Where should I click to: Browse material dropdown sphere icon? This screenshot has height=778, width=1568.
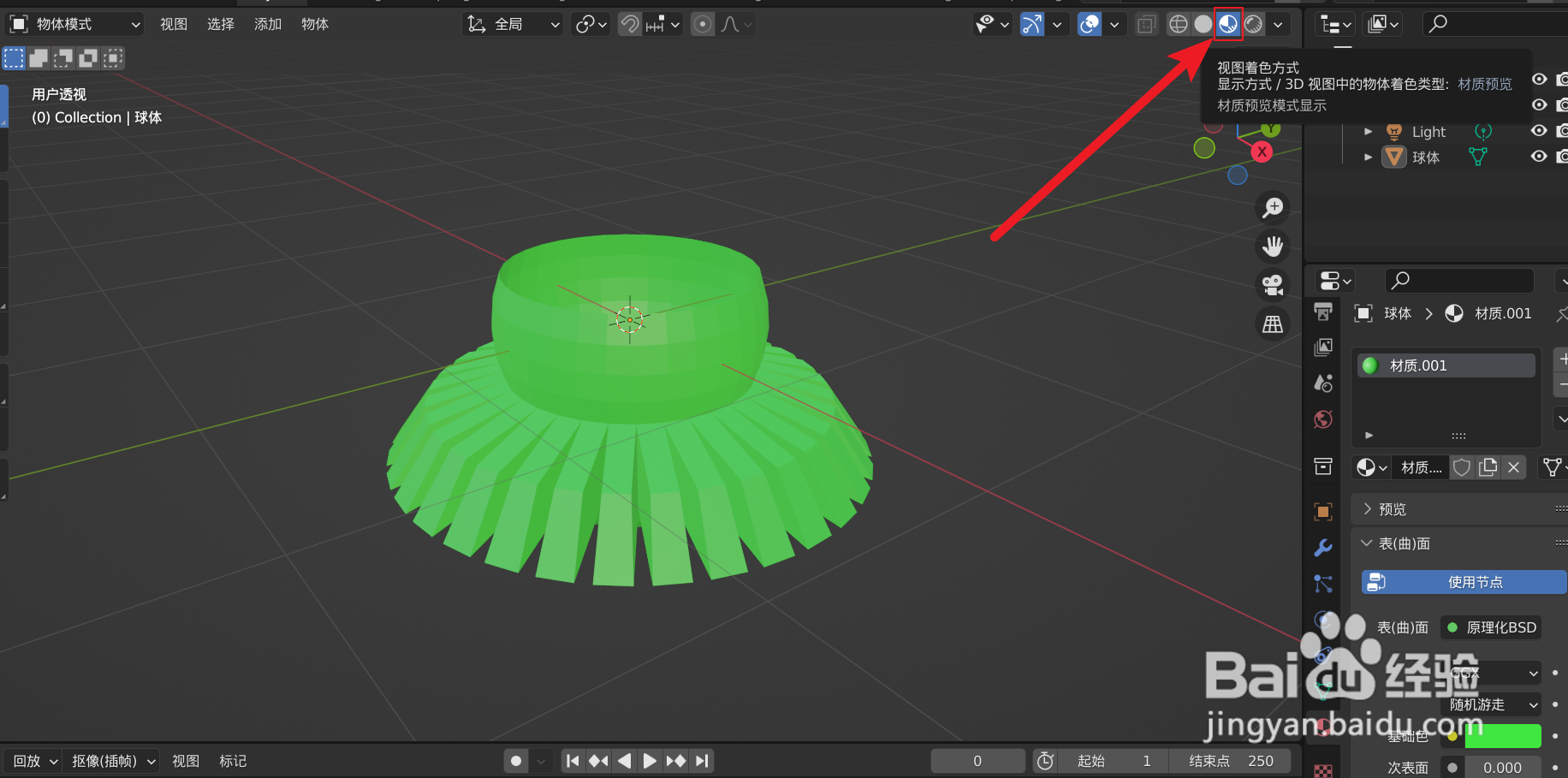click(1371, 467)
